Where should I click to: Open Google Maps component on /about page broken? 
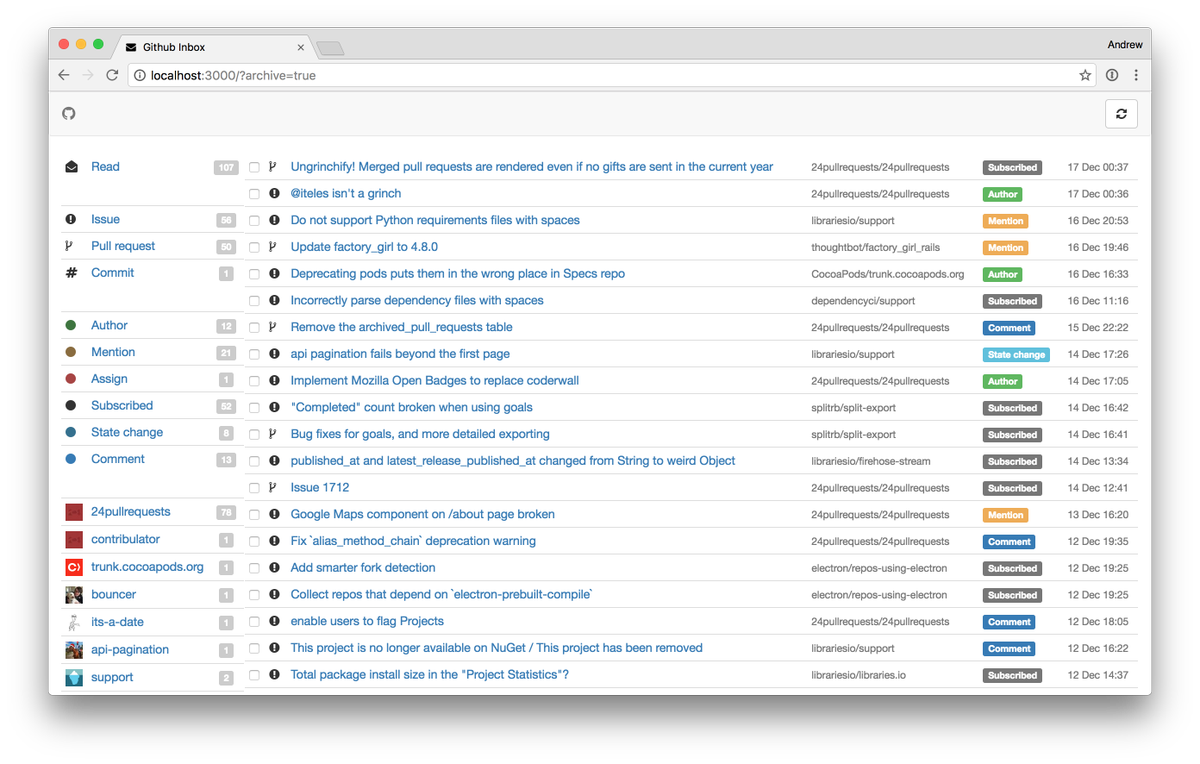point(422,514)
